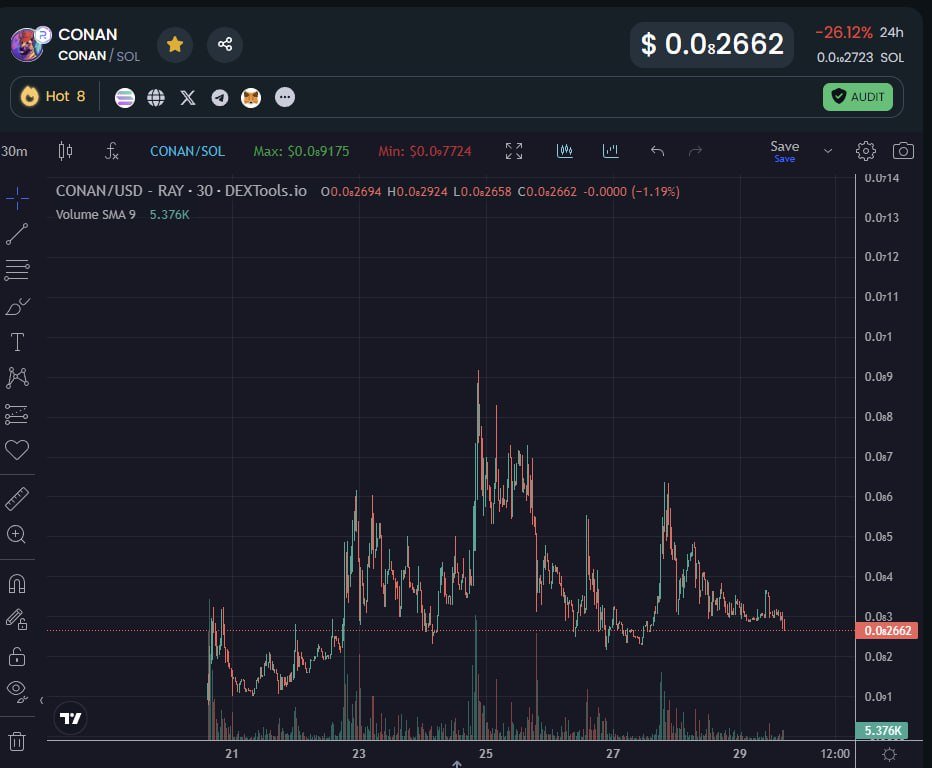Toggle stay in drawing mode pencil-lock
Image resolution: width=932 pixels, height=768 pixels.
17,620
